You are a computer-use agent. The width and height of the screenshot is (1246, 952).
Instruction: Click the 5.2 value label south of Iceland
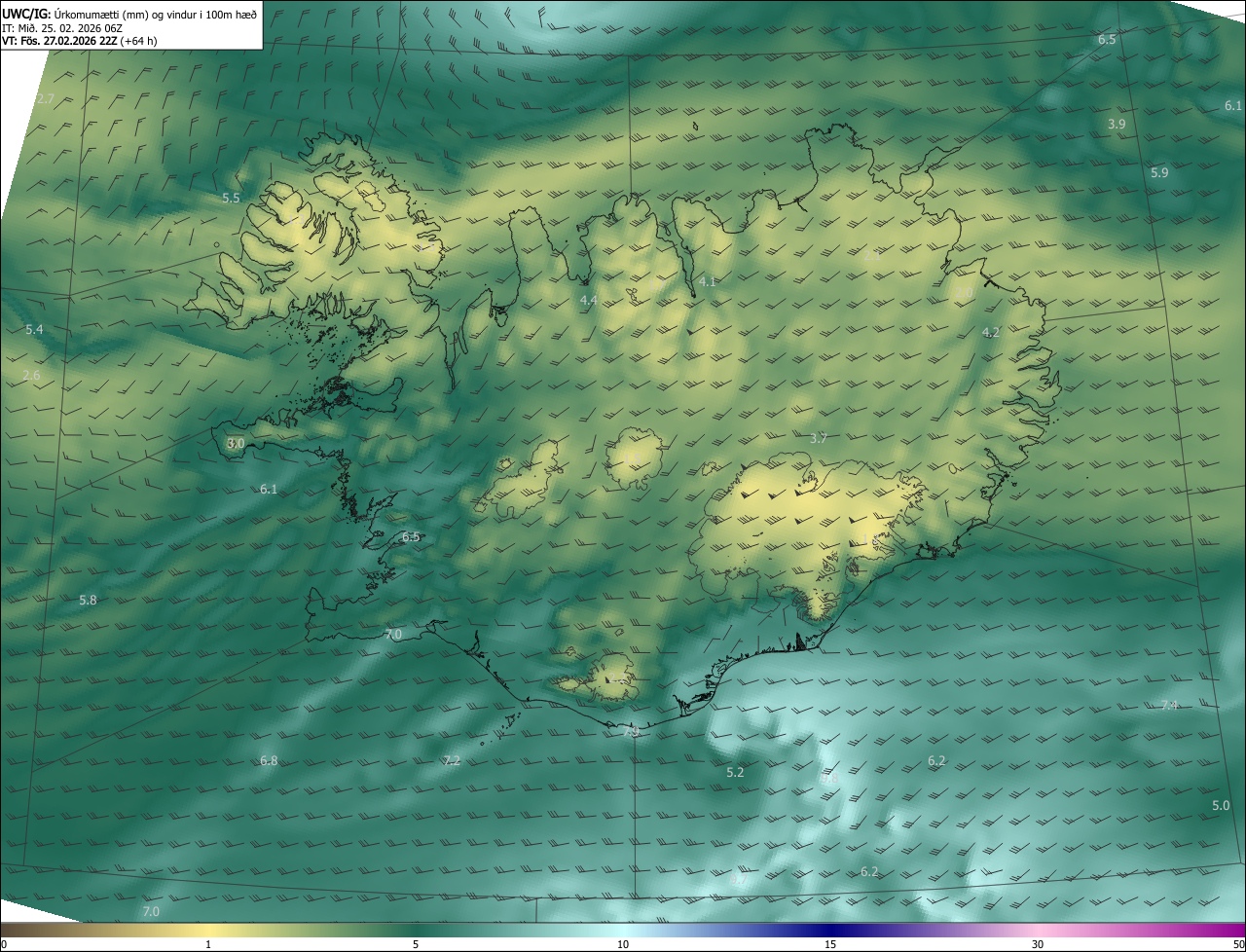tap(735, 772)
